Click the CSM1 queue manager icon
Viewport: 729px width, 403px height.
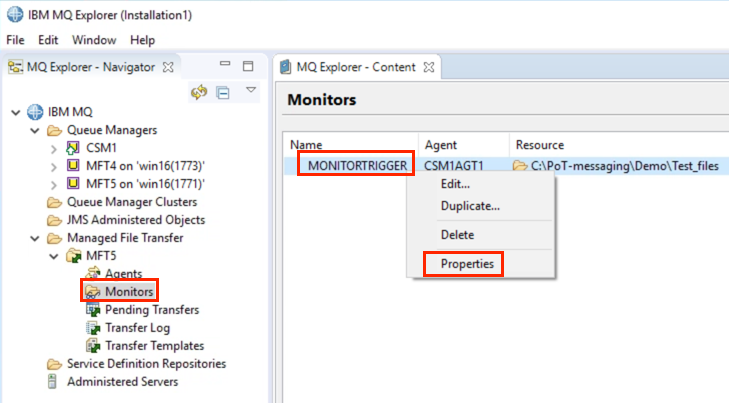(x=73, y=148)
